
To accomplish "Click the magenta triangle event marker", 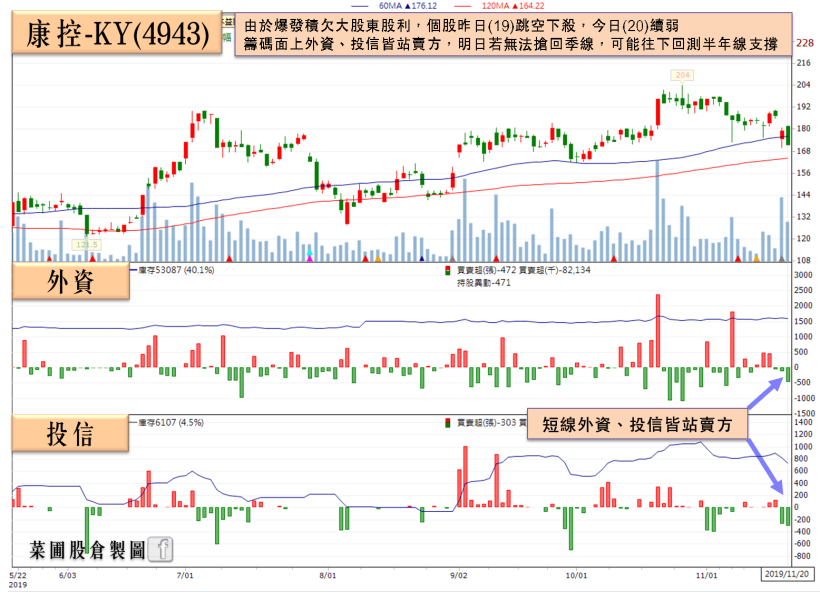I will point(310,258).
